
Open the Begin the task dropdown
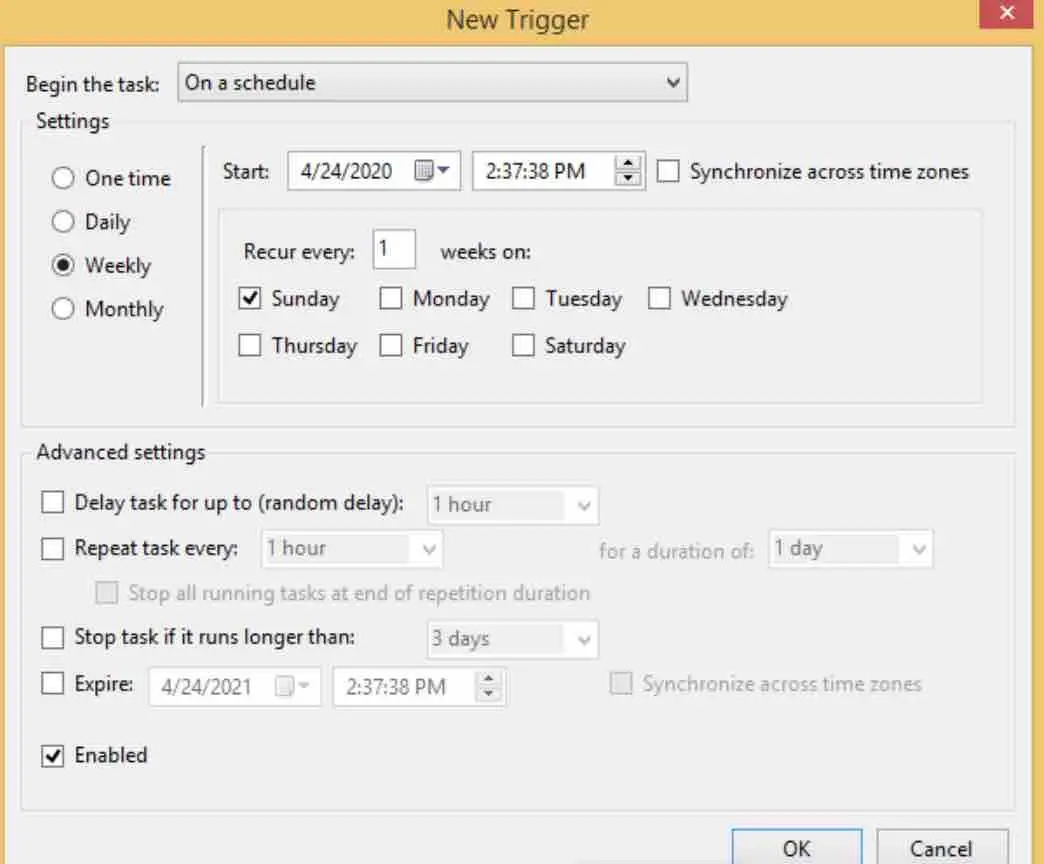tap(433, 83)
